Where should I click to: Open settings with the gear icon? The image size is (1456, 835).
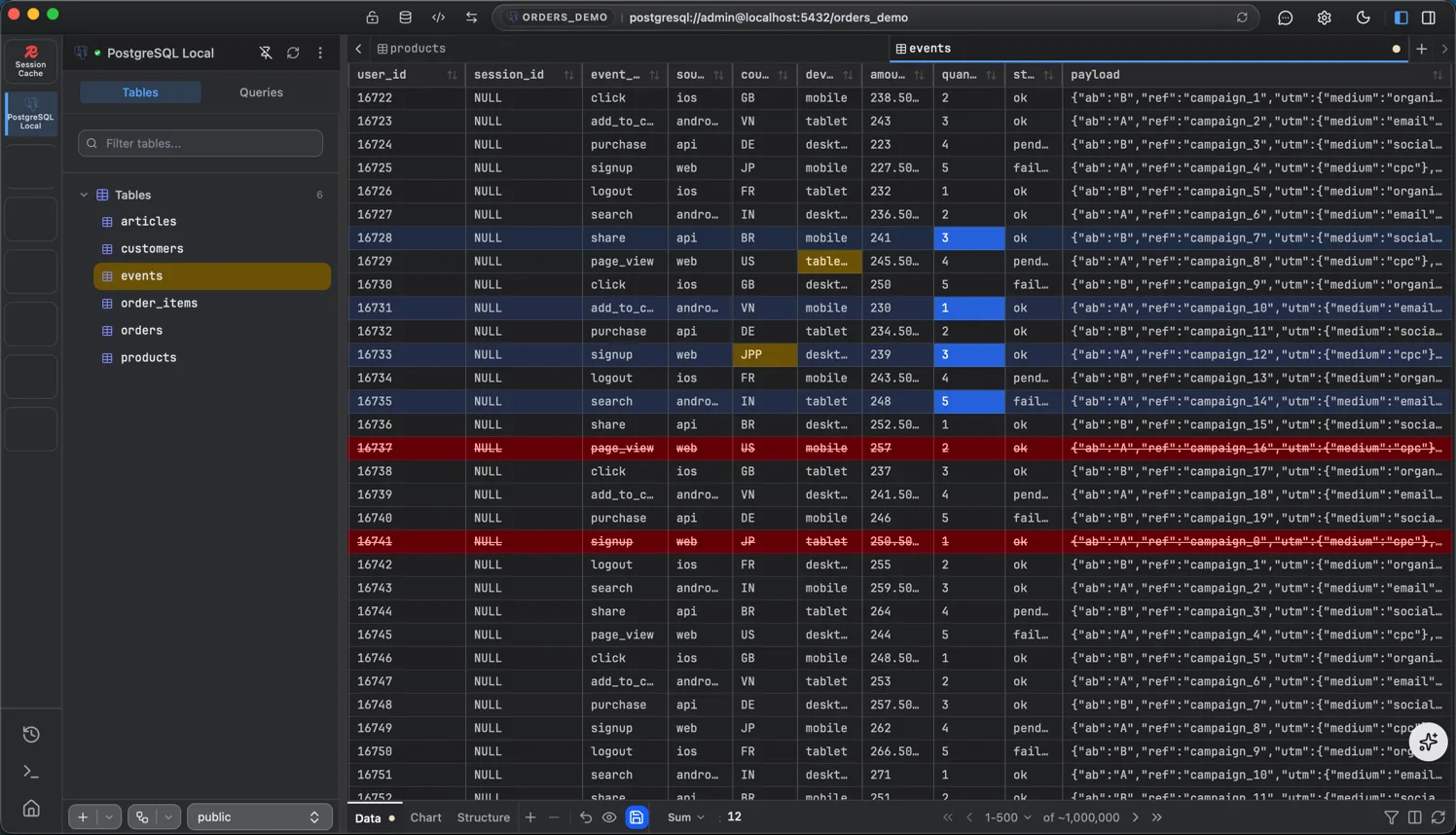[1325, 18]
